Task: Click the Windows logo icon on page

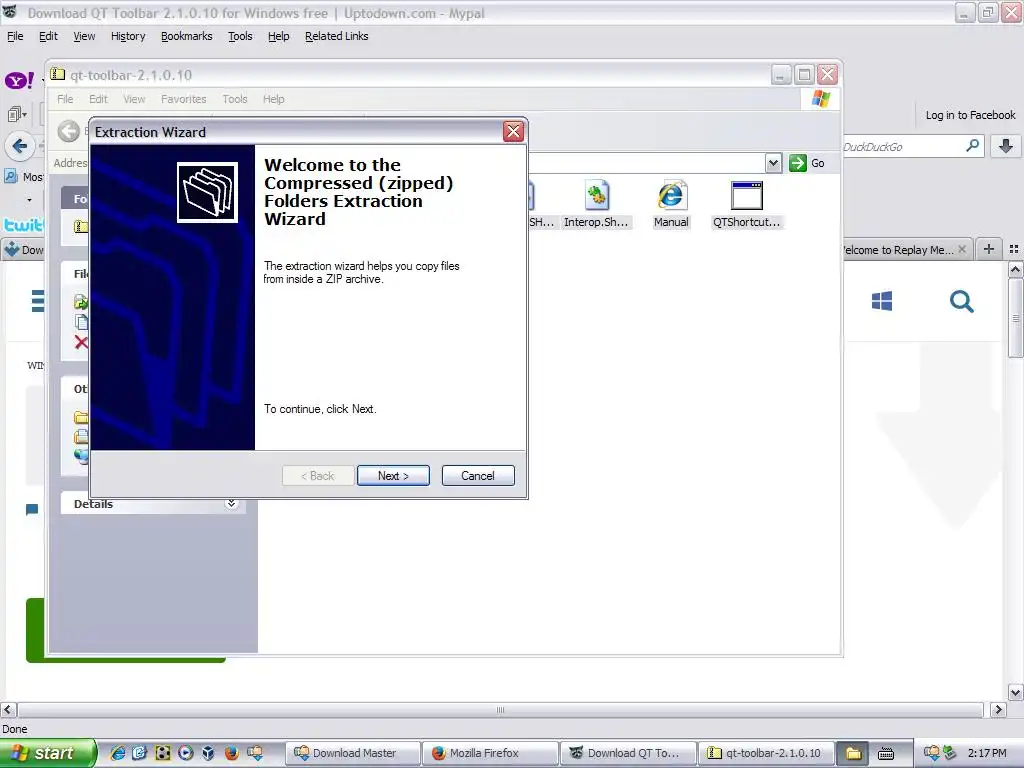Action: [x=882, y=301]
